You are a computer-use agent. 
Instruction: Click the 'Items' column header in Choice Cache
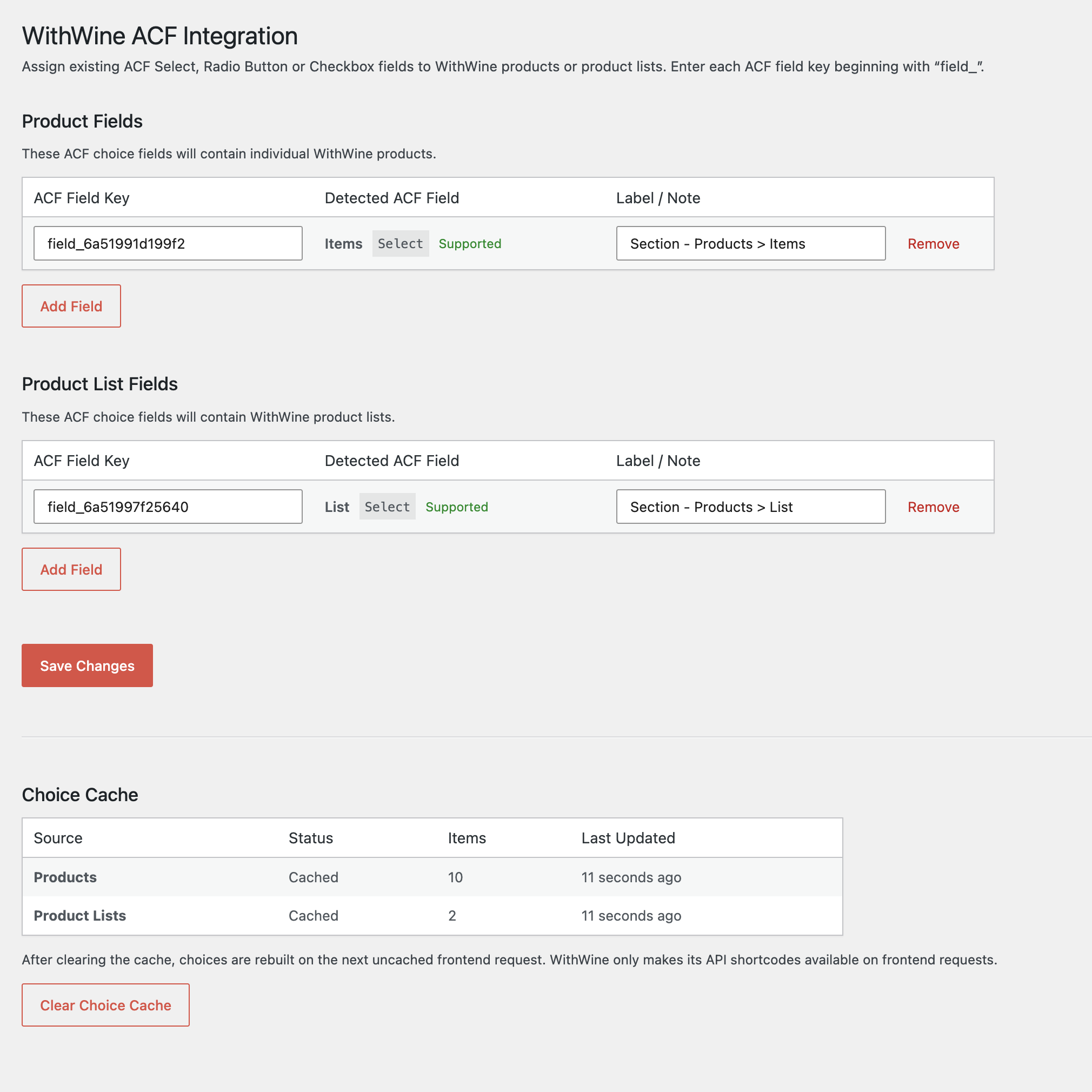(x=467, y=838)
